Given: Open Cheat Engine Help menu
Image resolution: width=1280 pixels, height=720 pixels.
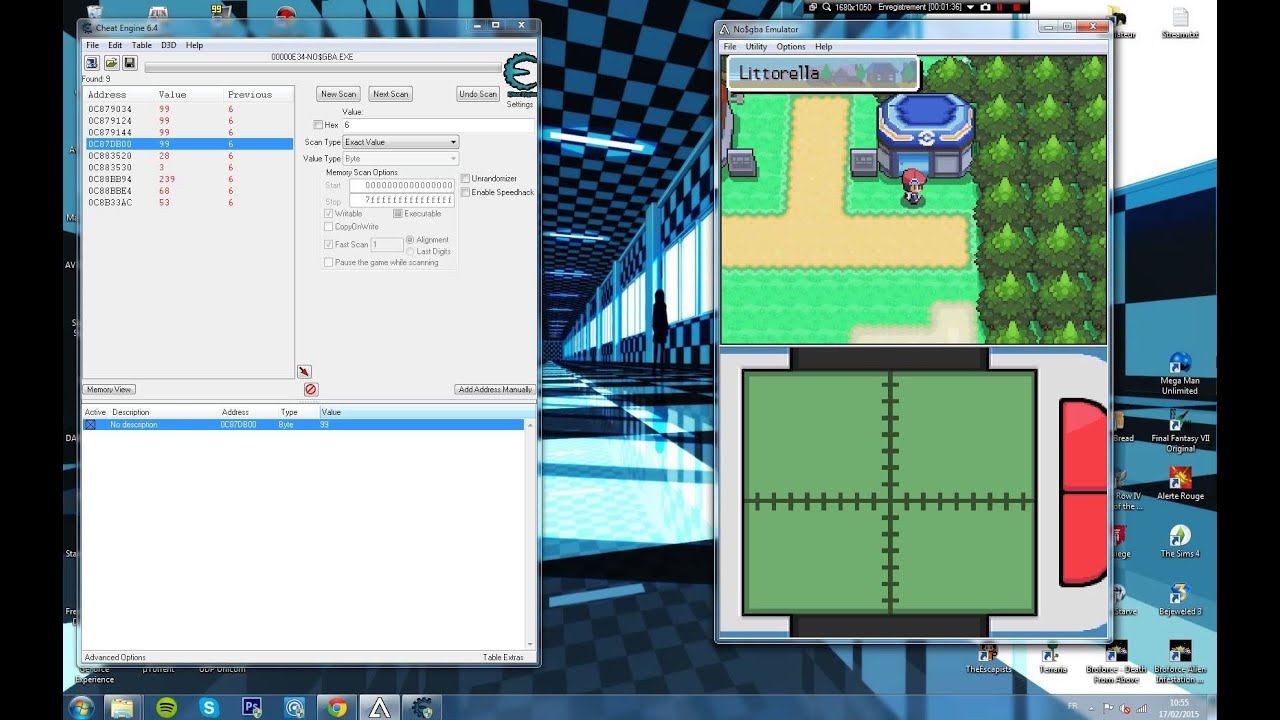Looking at the screenshot, I should click(x=194, y=45).
